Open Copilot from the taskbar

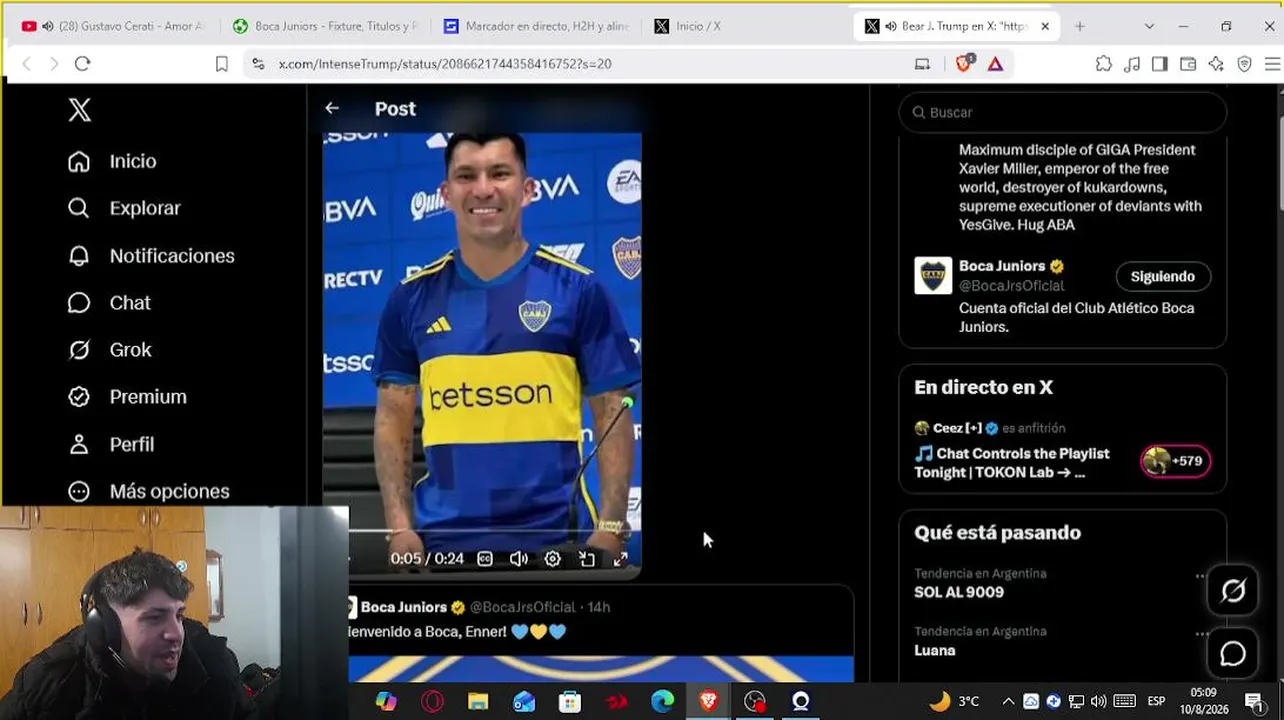(386, 701)
